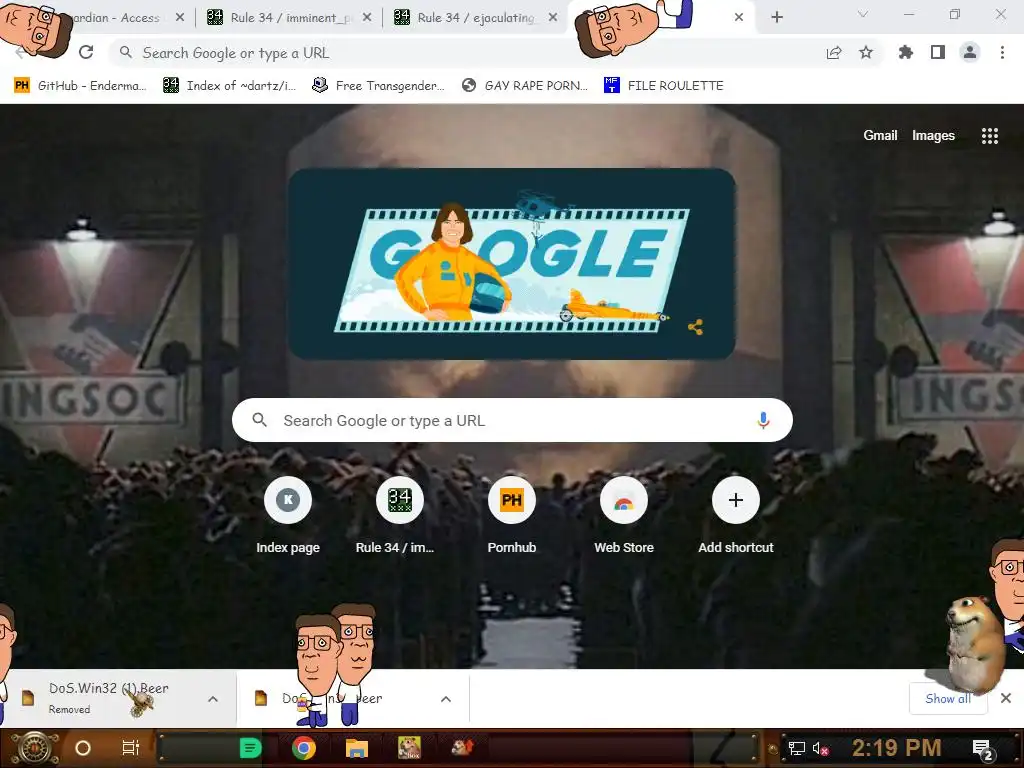This screenshot has width=1024, height=768.
Task: Switch to the 'Rule 34 / imminent' tab
Action: coord(285,18)
